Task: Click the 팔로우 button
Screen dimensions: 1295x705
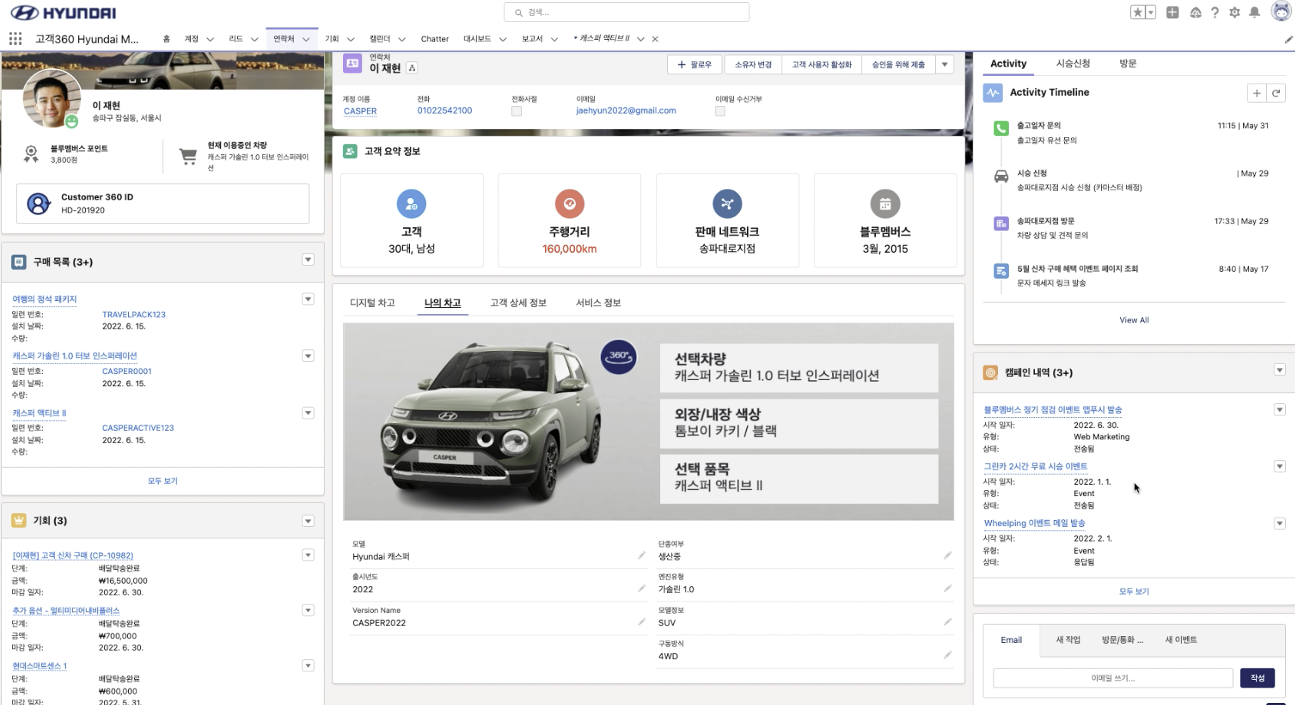Action: point(694,64)
